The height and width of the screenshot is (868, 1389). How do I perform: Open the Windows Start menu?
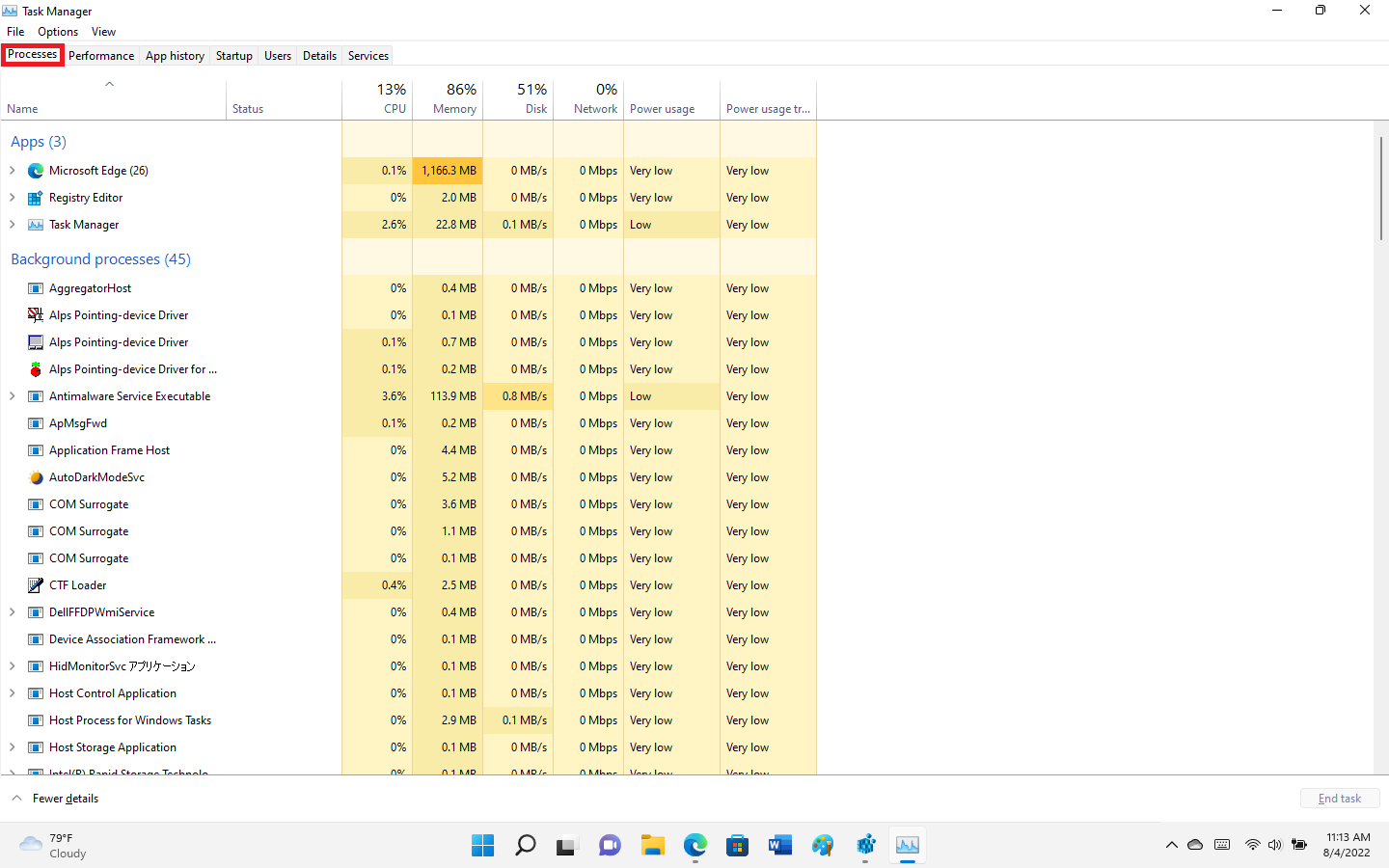tap(482, 846)
